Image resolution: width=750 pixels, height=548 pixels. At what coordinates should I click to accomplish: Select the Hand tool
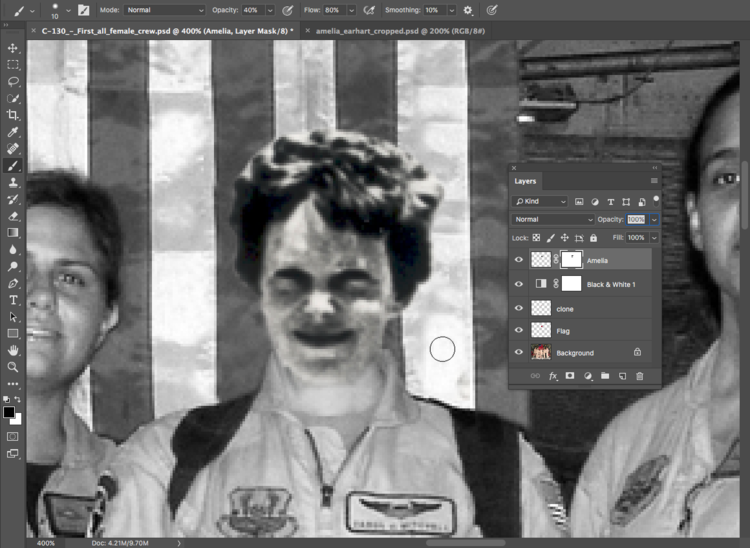tap(13, 351)
